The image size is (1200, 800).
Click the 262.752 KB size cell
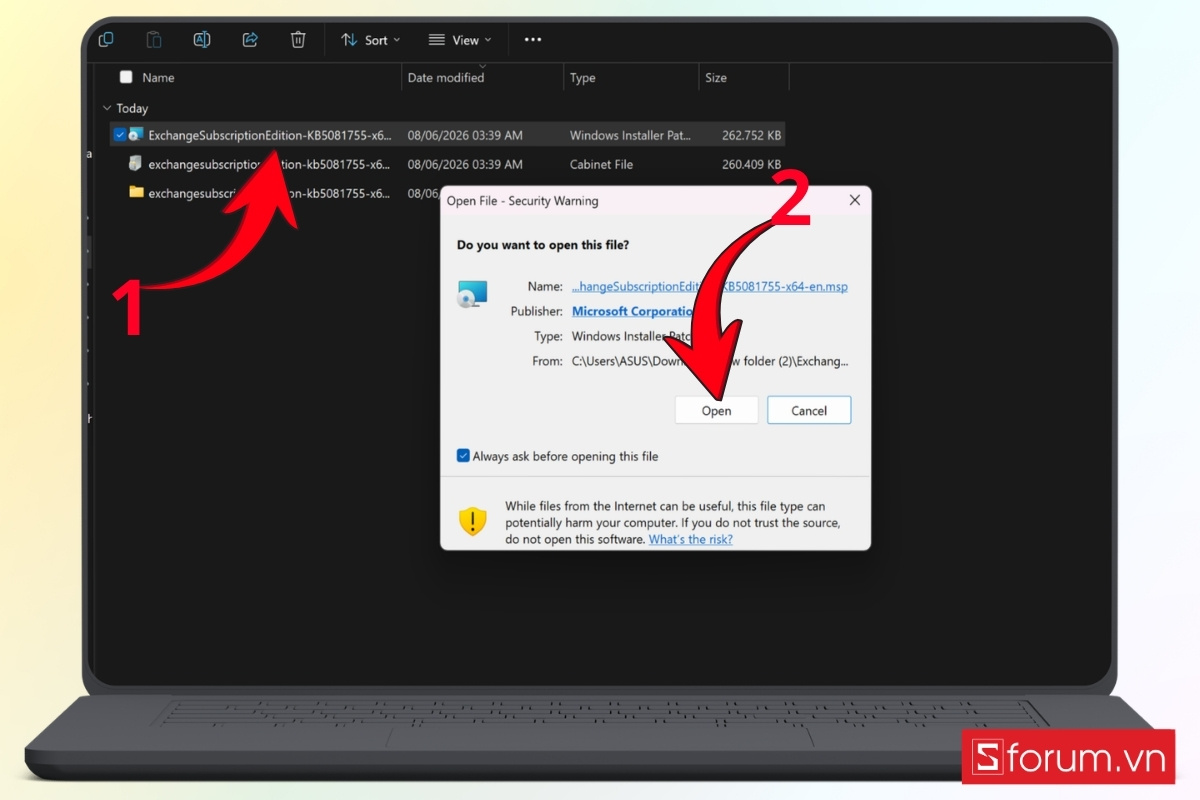(753, 135)
